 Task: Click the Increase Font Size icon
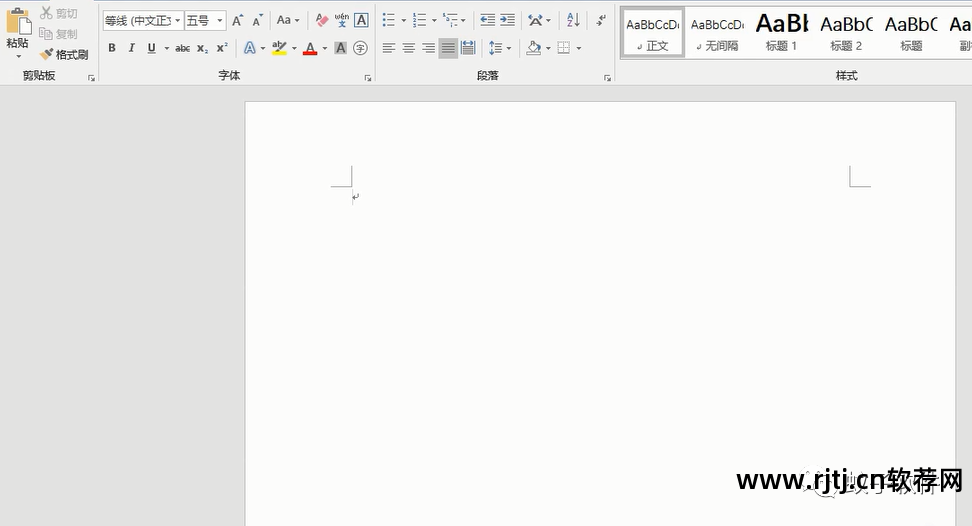237,20
